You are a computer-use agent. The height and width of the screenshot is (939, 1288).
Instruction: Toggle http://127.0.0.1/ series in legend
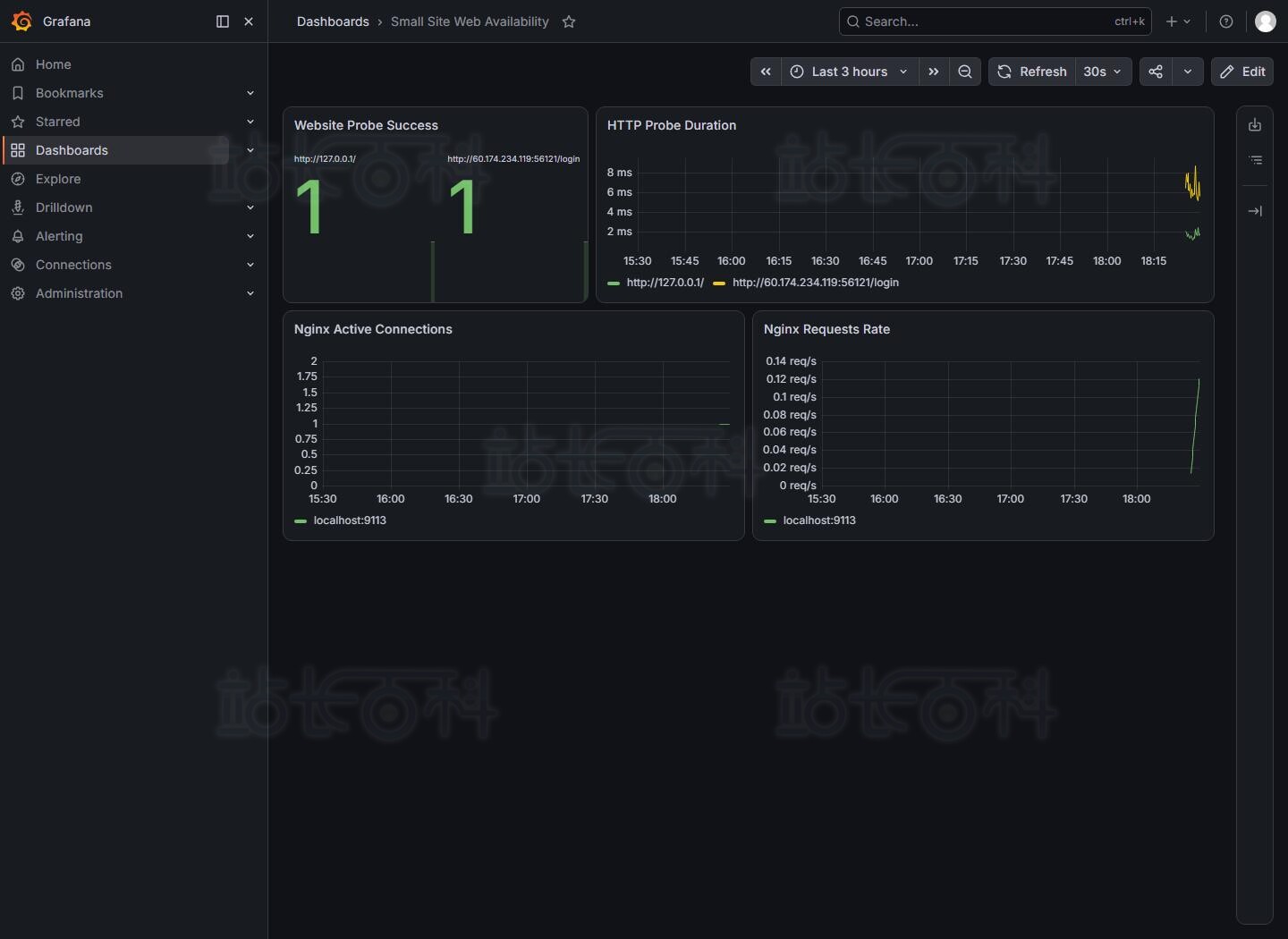665,283
